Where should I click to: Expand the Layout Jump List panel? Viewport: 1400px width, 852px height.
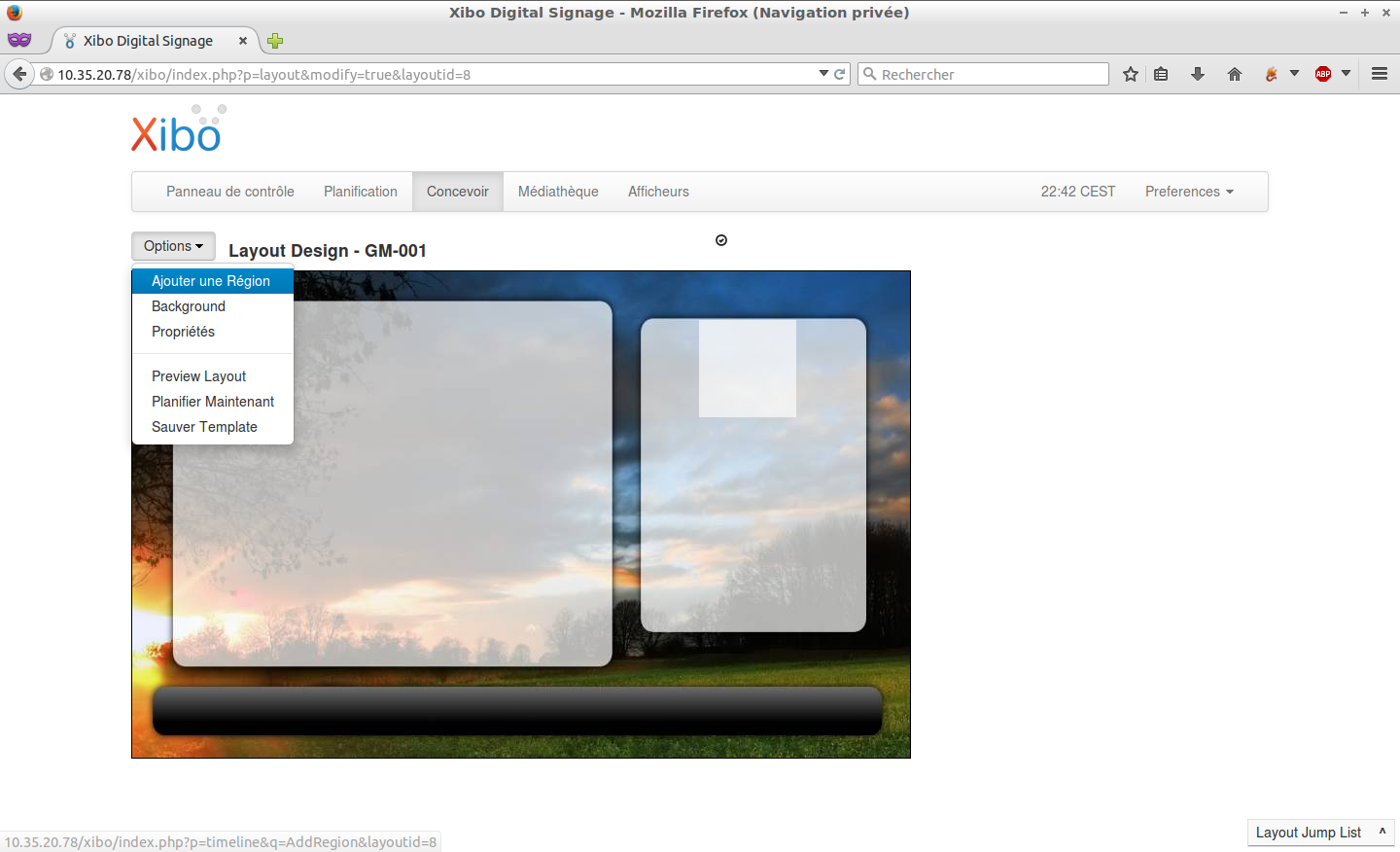(1319, 833)
